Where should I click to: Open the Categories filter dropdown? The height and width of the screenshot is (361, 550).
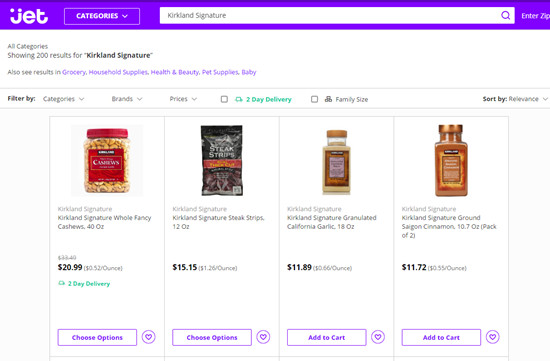tap(63, 99)
